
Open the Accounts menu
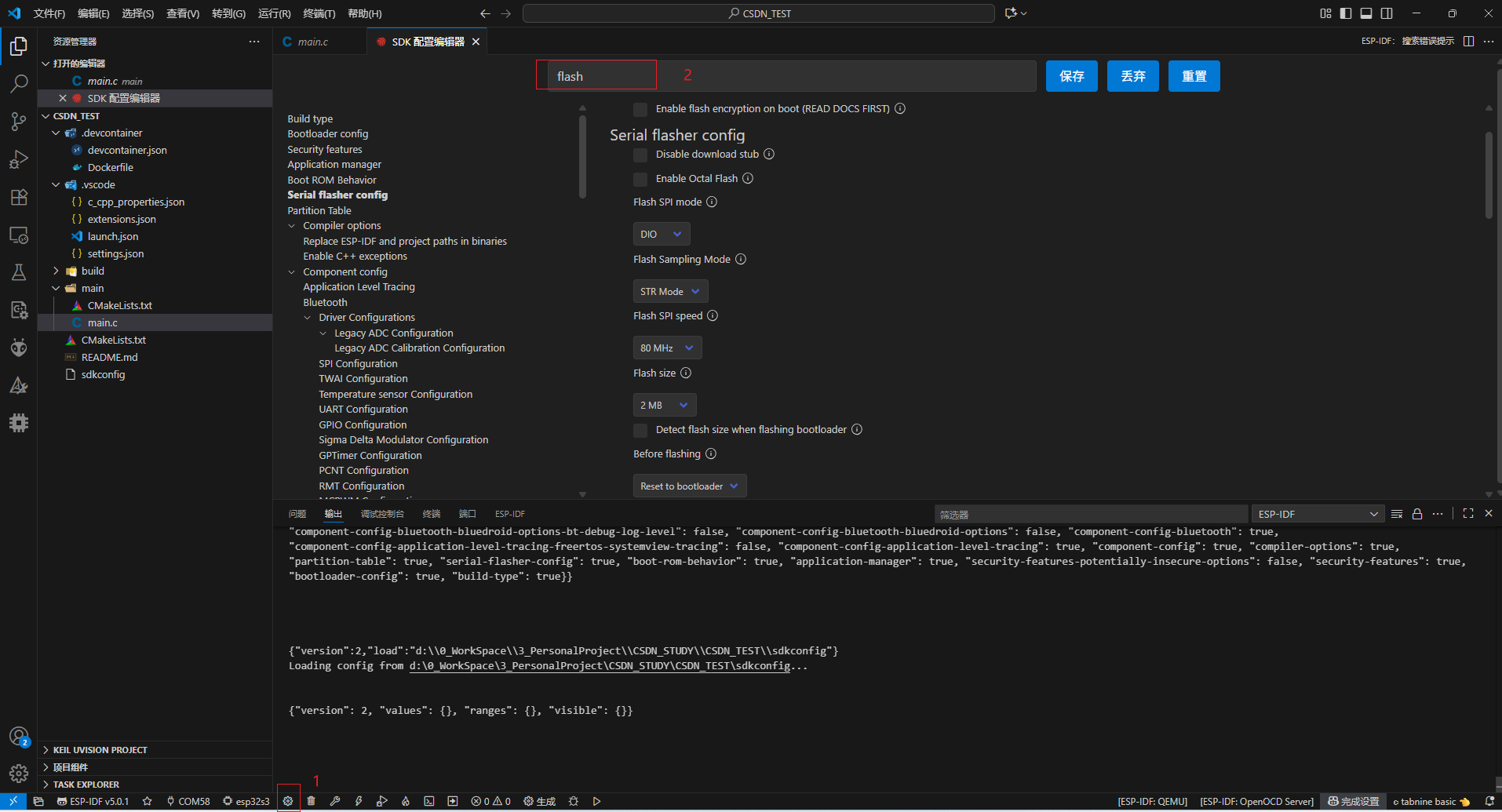19,737
